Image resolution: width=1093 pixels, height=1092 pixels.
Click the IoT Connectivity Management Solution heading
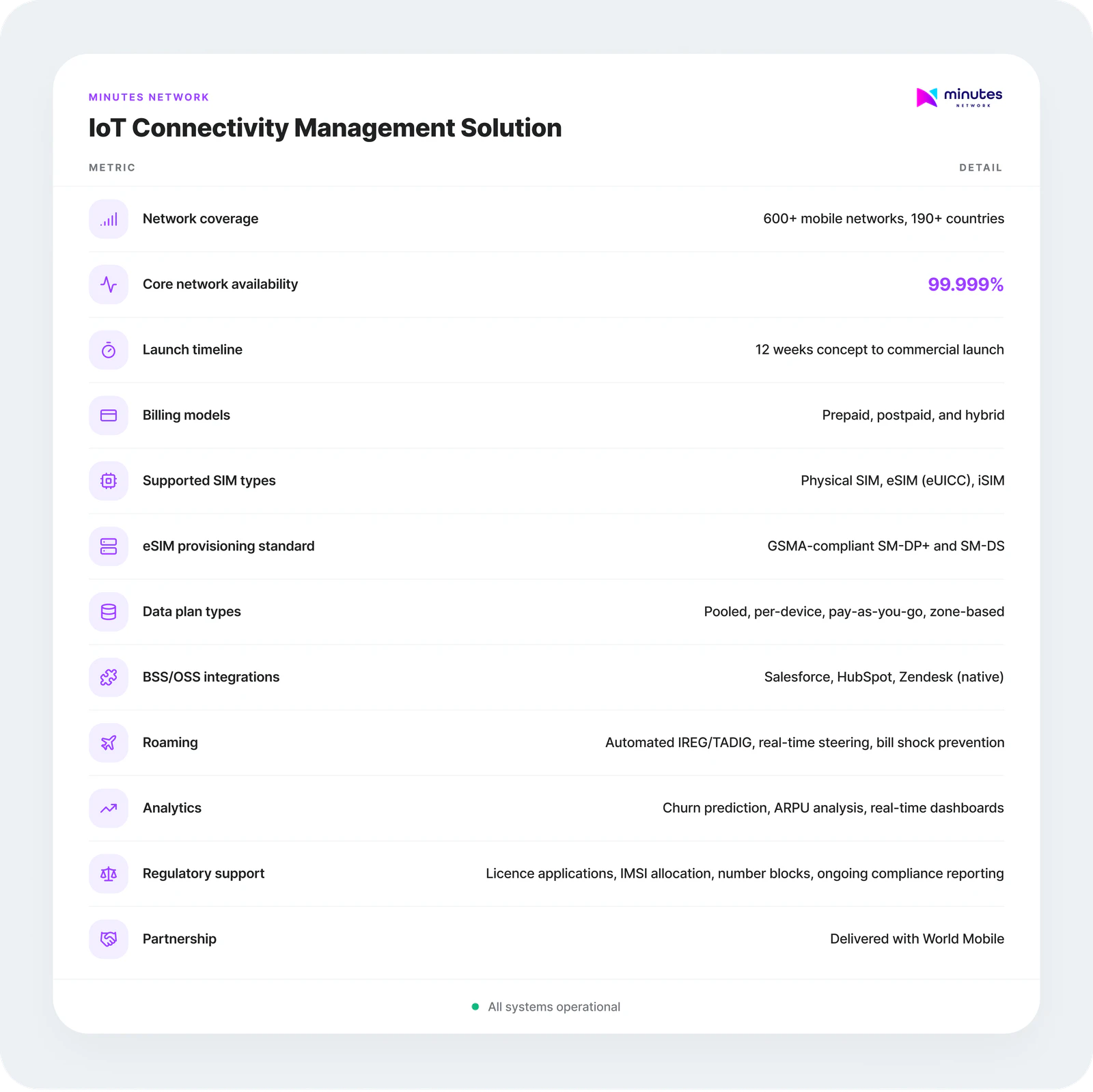point(325,128)
